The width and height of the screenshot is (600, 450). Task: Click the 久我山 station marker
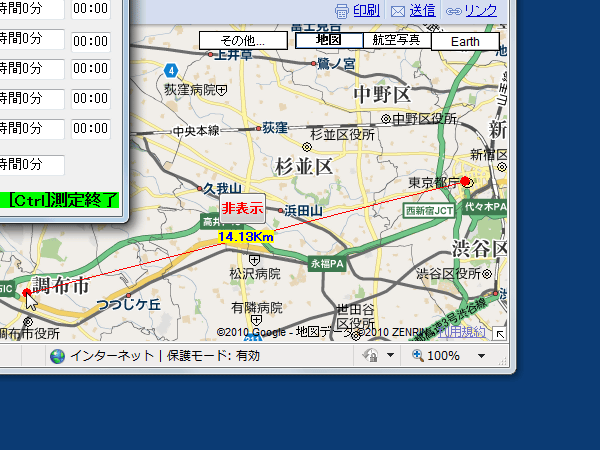[199, 188]
